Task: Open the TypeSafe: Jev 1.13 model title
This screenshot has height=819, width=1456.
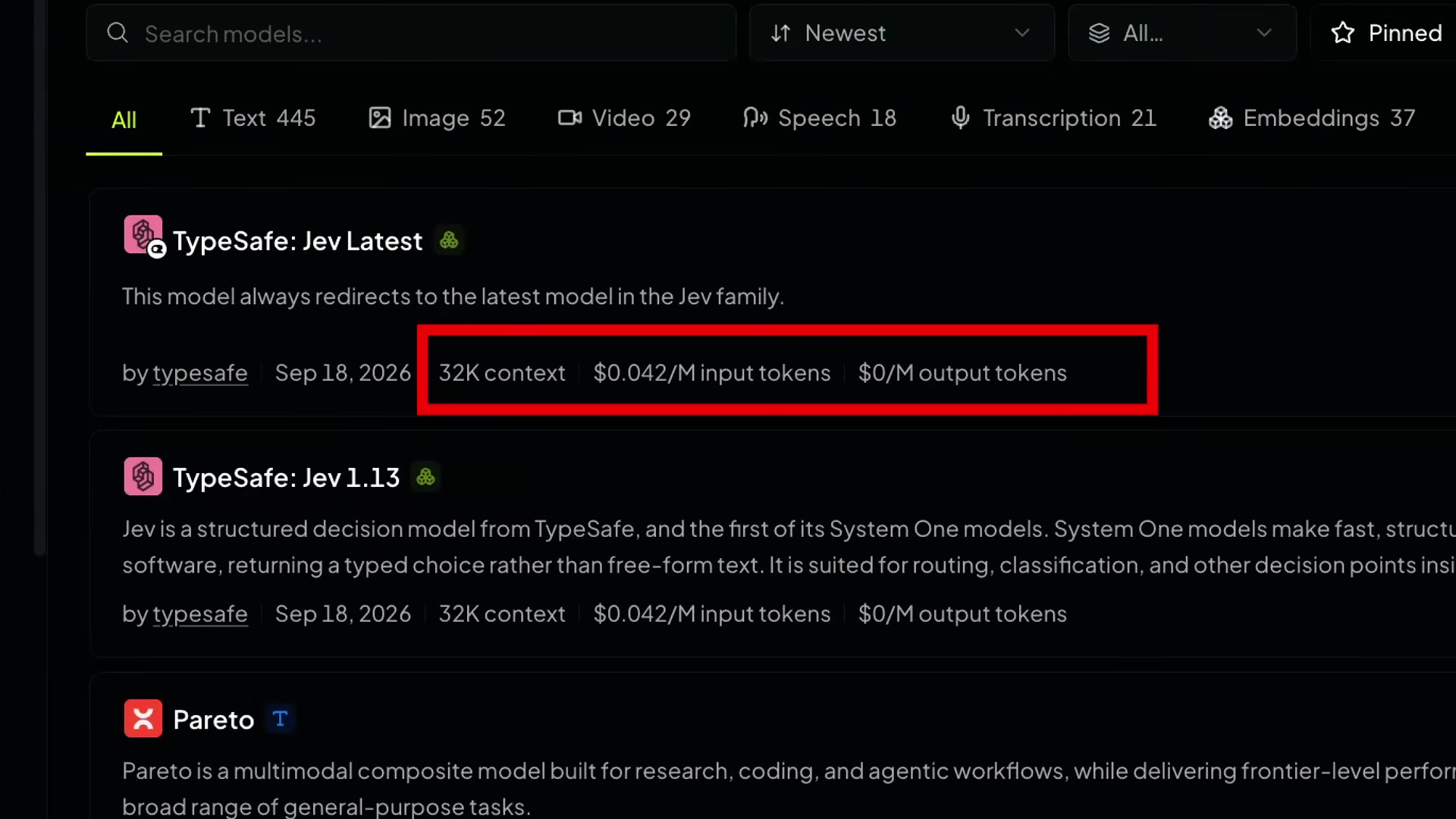Action: coord(286,478)
